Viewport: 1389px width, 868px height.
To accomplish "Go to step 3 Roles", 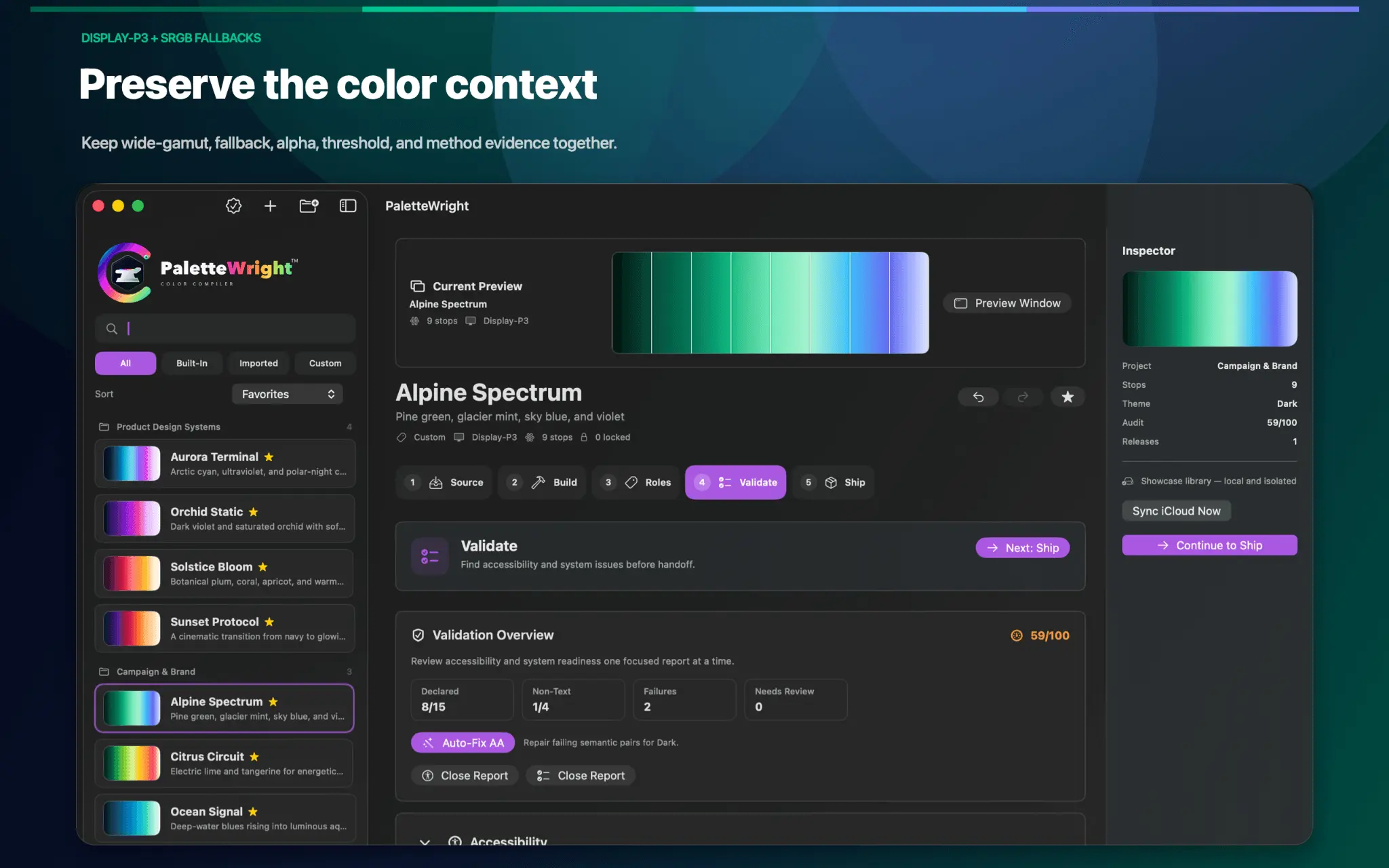I will (x=635, y=482).
